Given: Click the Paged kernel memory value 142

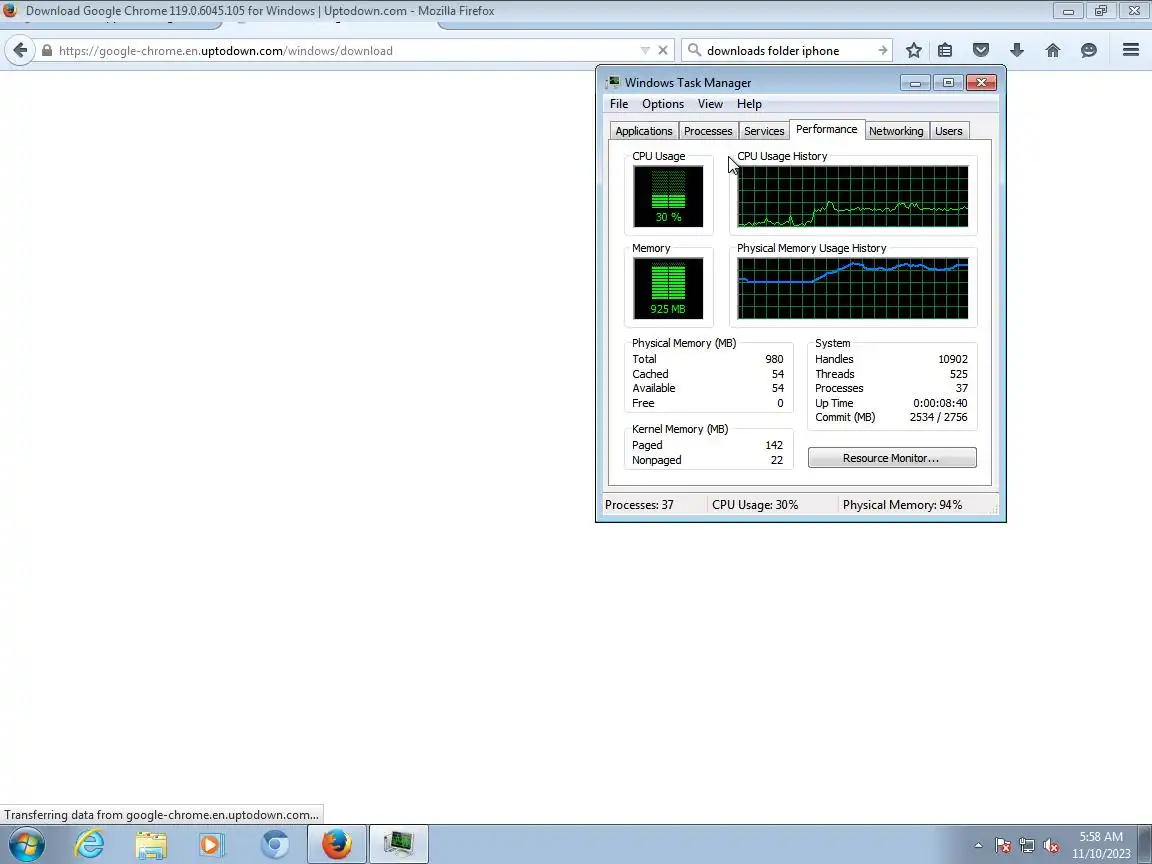Looking at the screenshot, I should pyautogui.click(x=774, y=445).
